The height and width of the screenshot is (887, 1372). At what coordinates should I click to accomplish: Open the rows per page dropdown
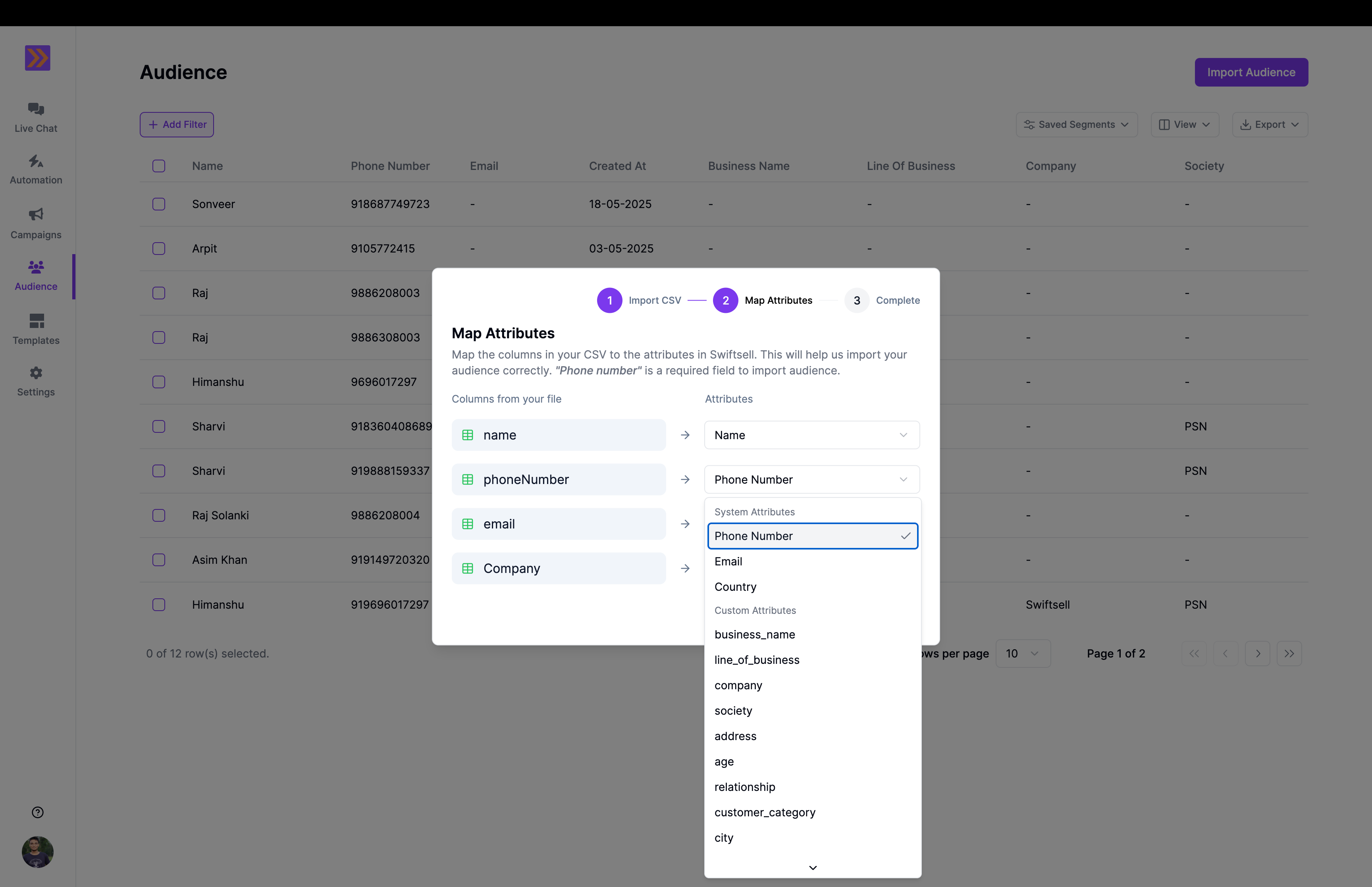[1023, 653]
